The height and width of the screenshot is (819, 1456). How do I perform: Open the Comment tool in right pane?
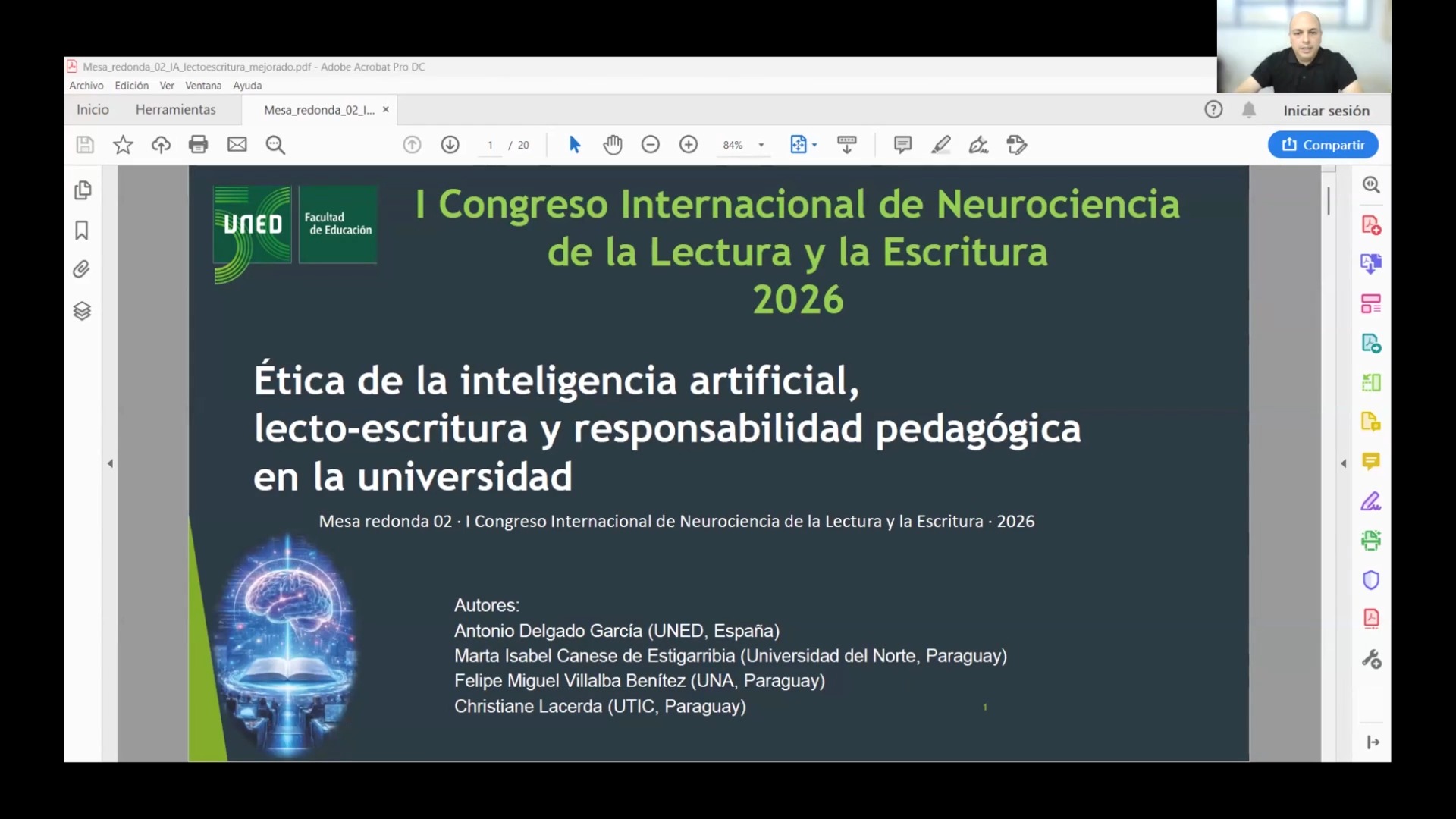(x=1371, y=461)
